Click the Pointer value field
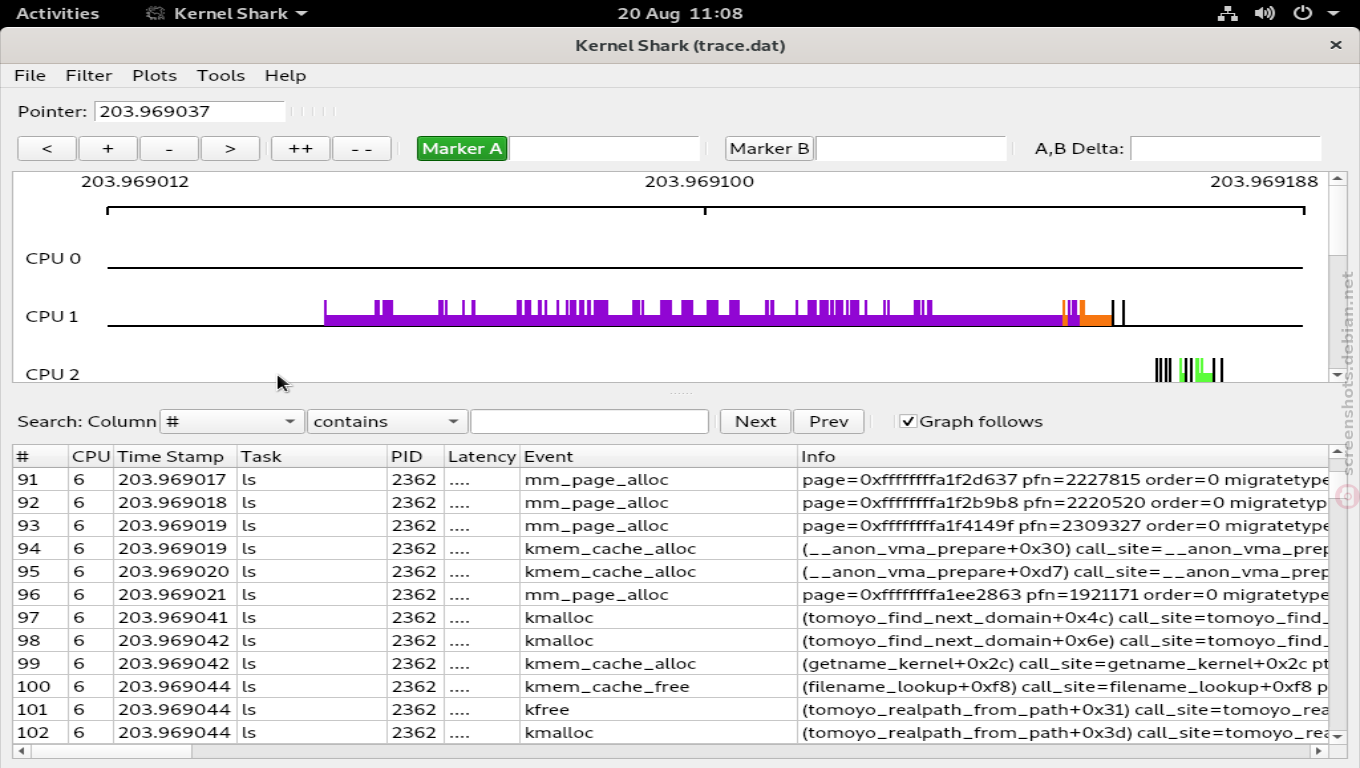The image size is (1360, 768). coord(190,111)
